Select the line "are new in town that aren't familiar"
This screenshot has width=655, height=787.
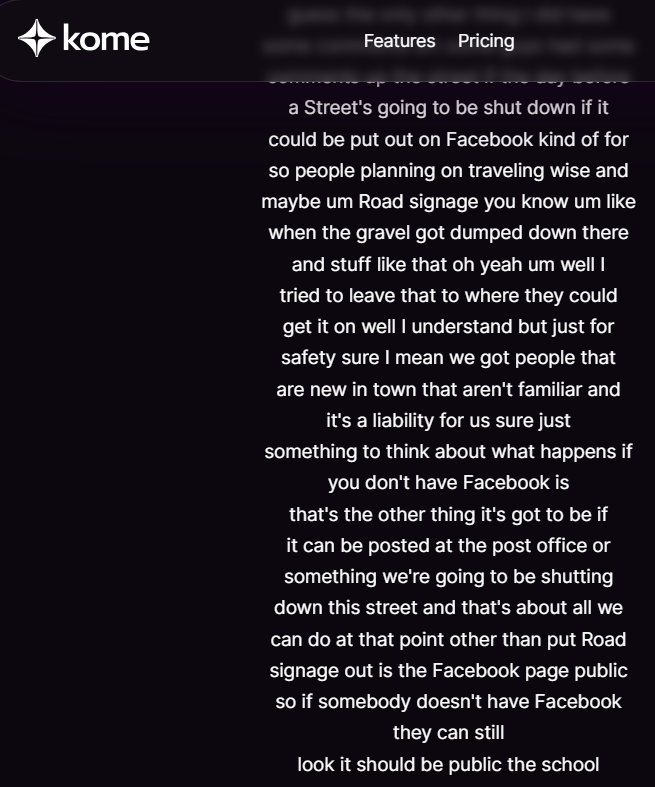click(448, 390)
